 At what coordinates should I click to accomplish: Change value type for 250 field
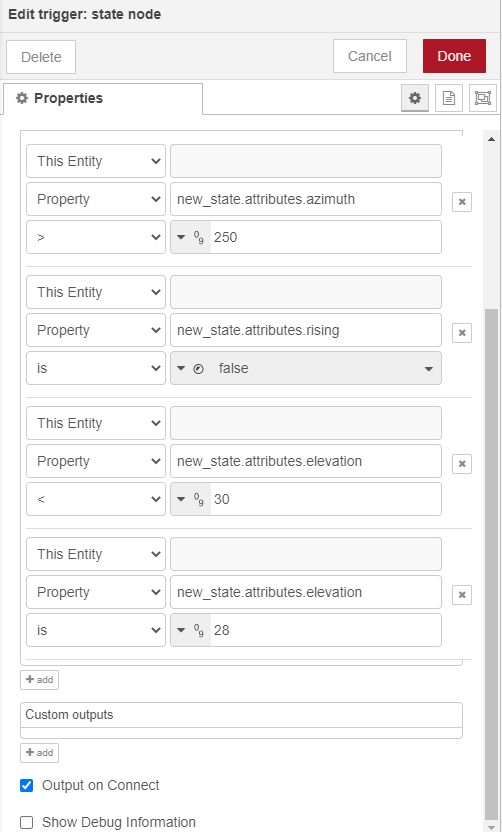[191, 237]
